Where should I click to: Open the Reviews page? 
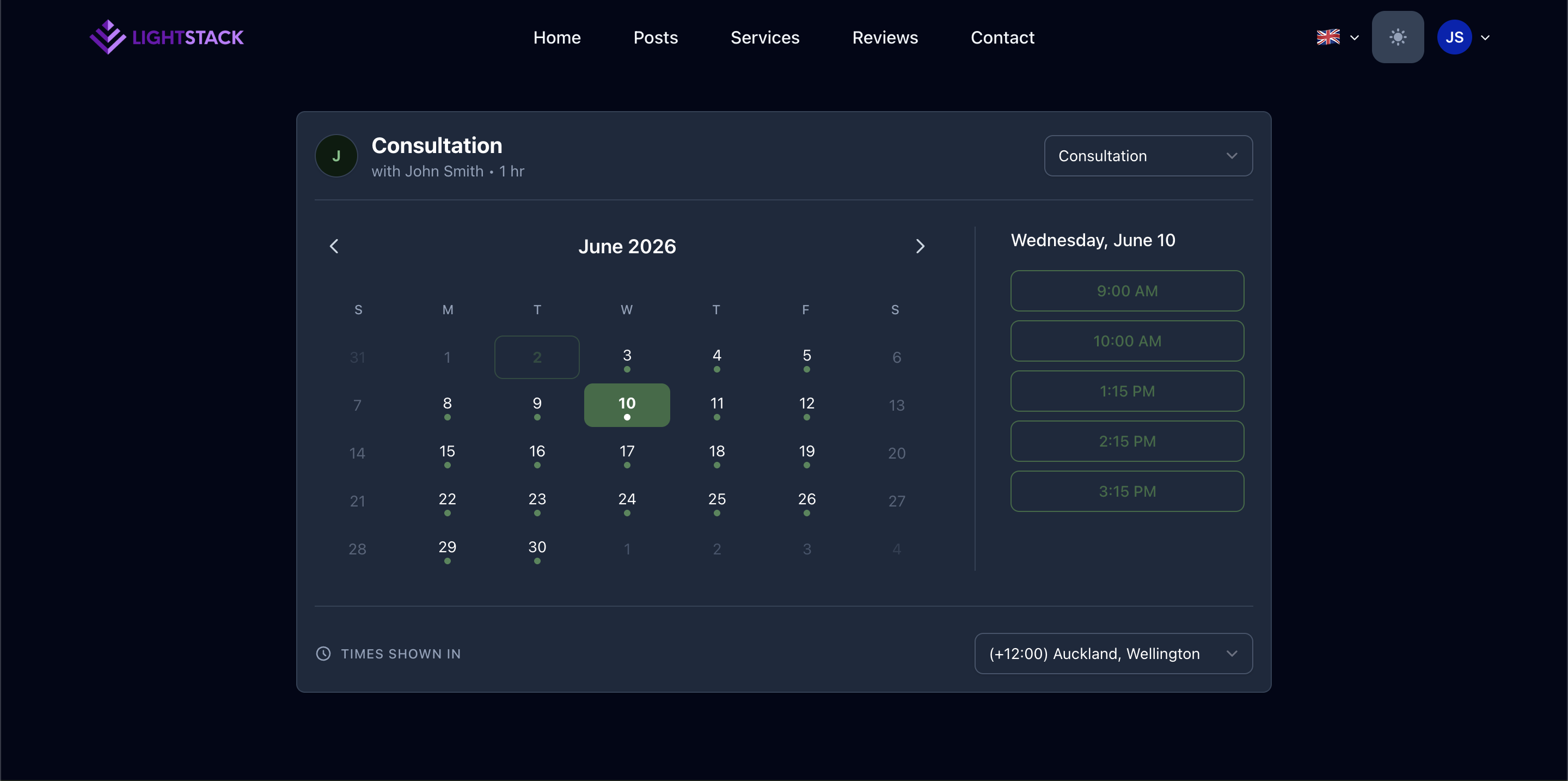point(885,37)
